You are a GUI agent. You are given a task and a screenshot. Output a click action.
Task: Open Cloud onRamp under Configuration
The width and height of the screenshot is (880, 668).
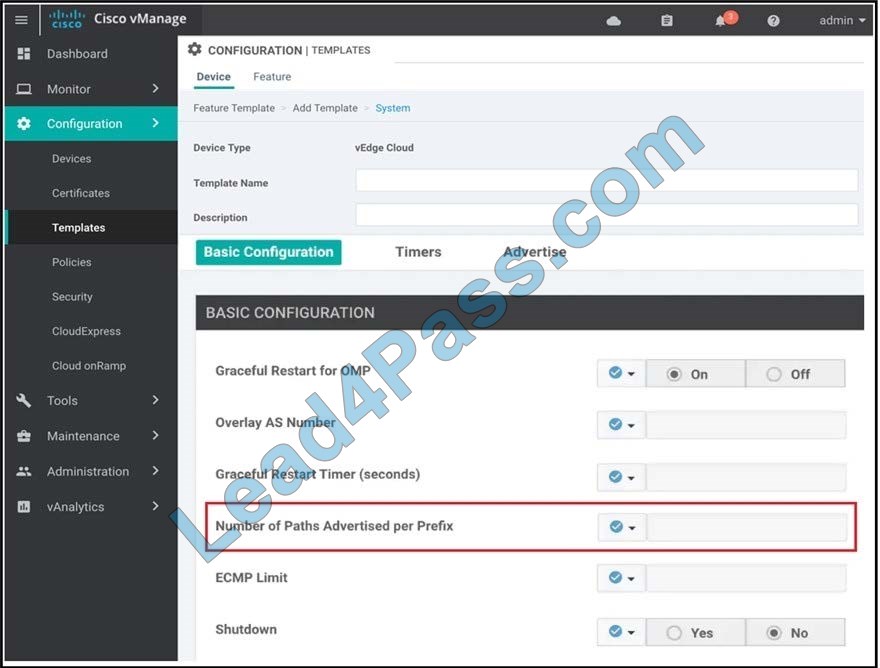point(89,365)
